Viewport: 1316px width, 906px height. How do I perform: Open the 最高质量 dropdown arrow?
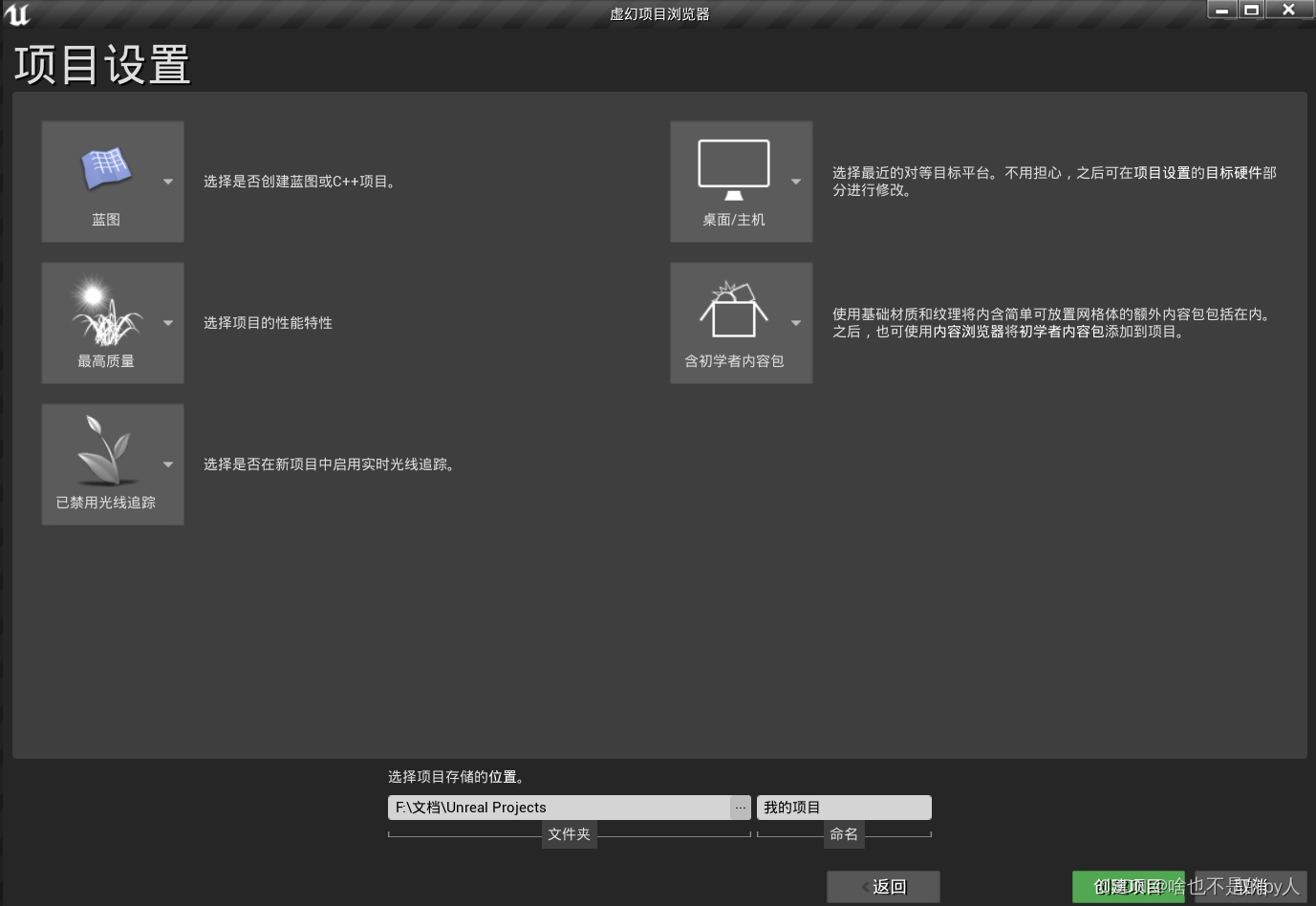click(168, 323)
